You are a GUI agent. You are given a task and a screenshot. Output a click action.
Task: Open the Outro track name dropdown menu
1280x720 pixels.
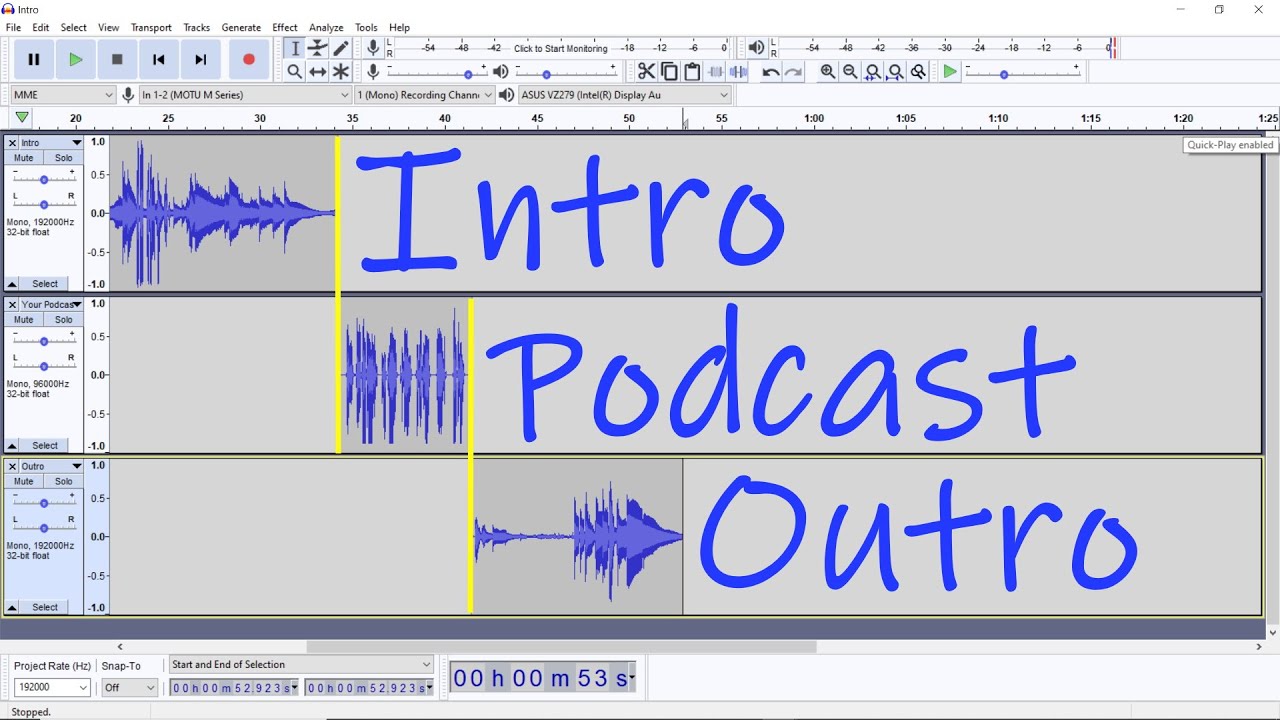click(51, 466)
